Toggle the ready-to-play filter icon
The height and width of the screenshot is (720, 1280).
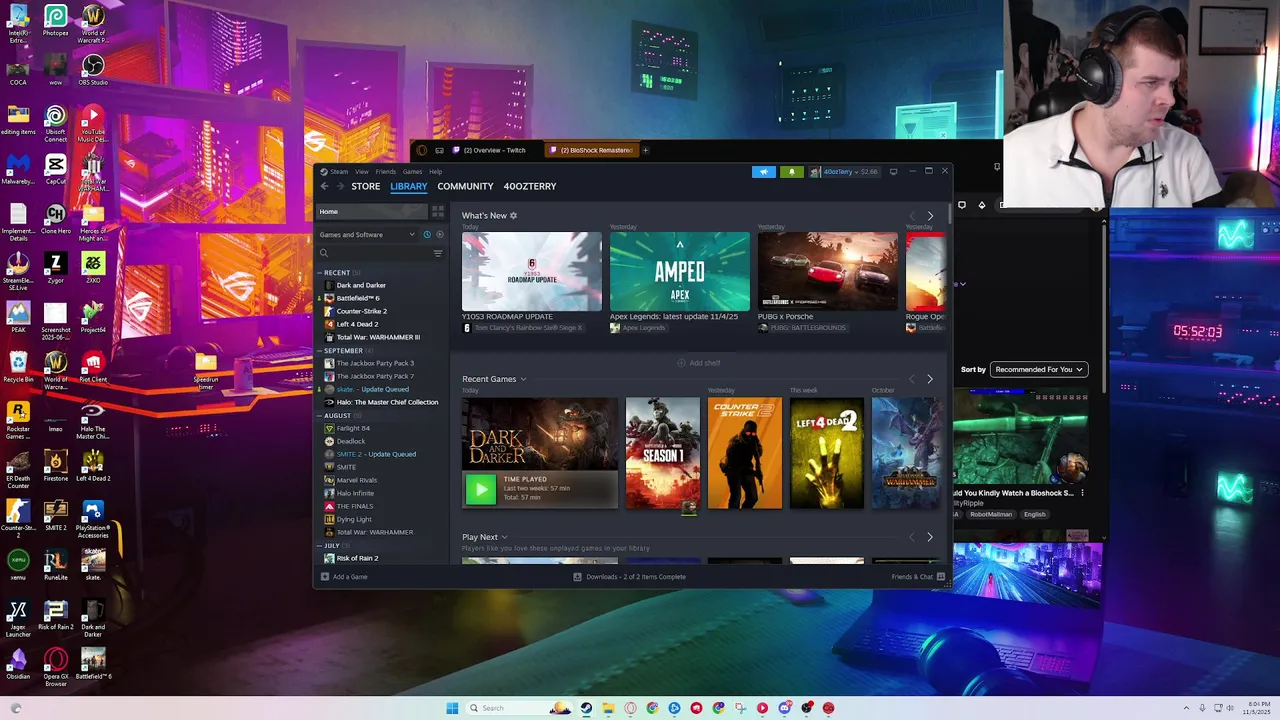tap(439, 234)
